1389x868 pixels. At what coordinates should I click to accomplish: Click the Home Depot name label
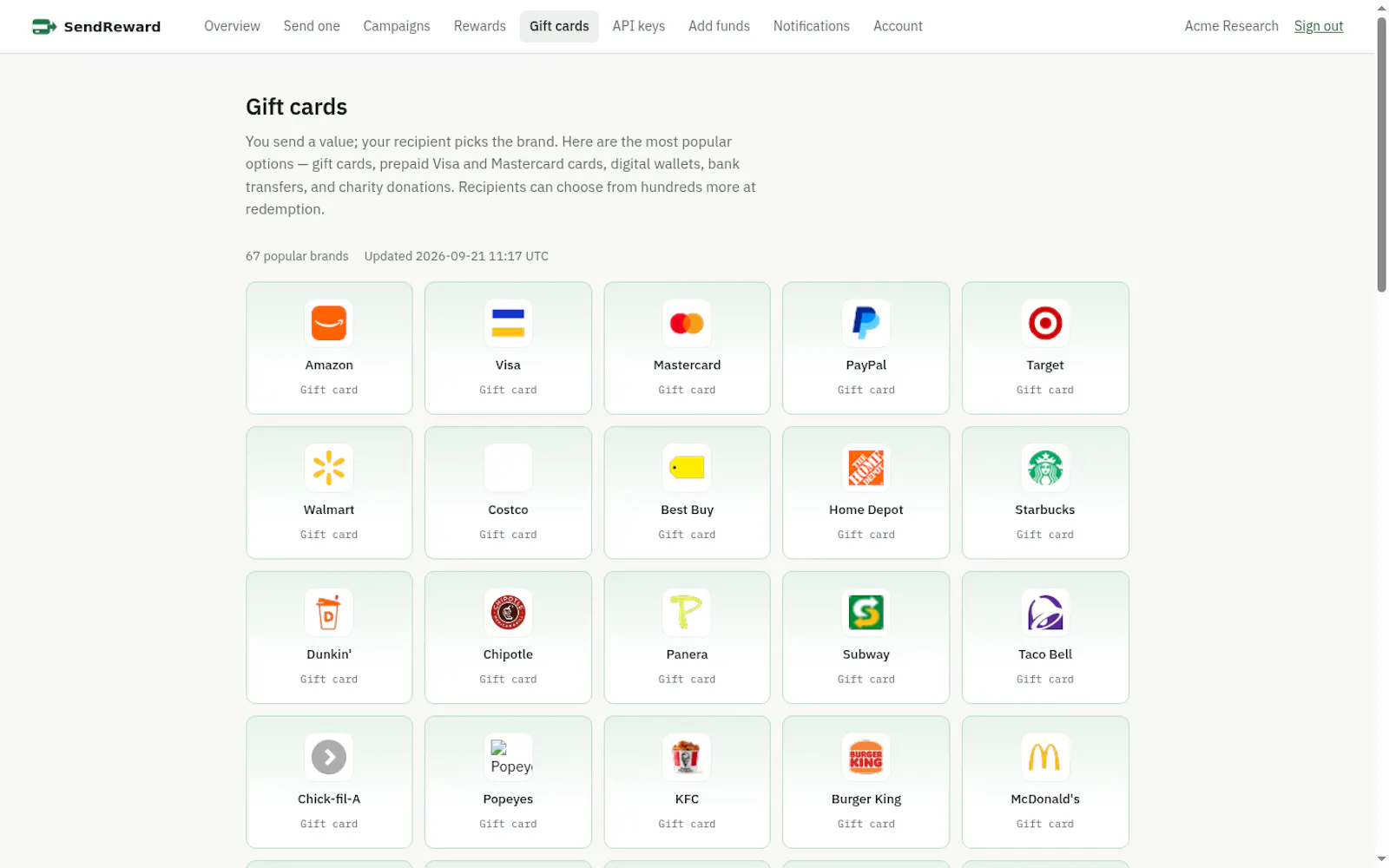pos(866,510)
